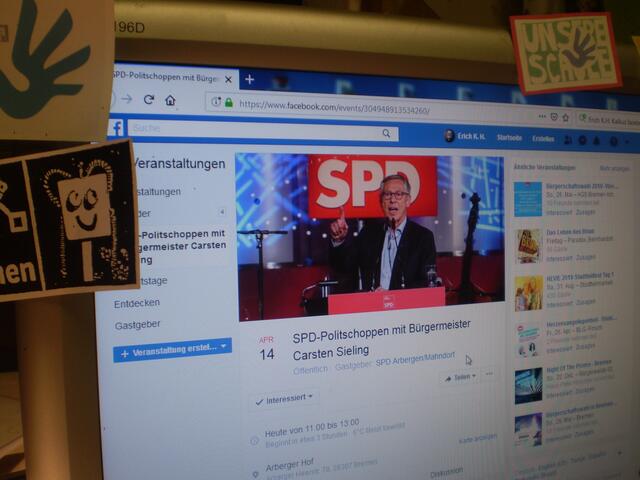Open a new browser tab with the plus
This screenshot has width=640, height=480.
point(249,79)
